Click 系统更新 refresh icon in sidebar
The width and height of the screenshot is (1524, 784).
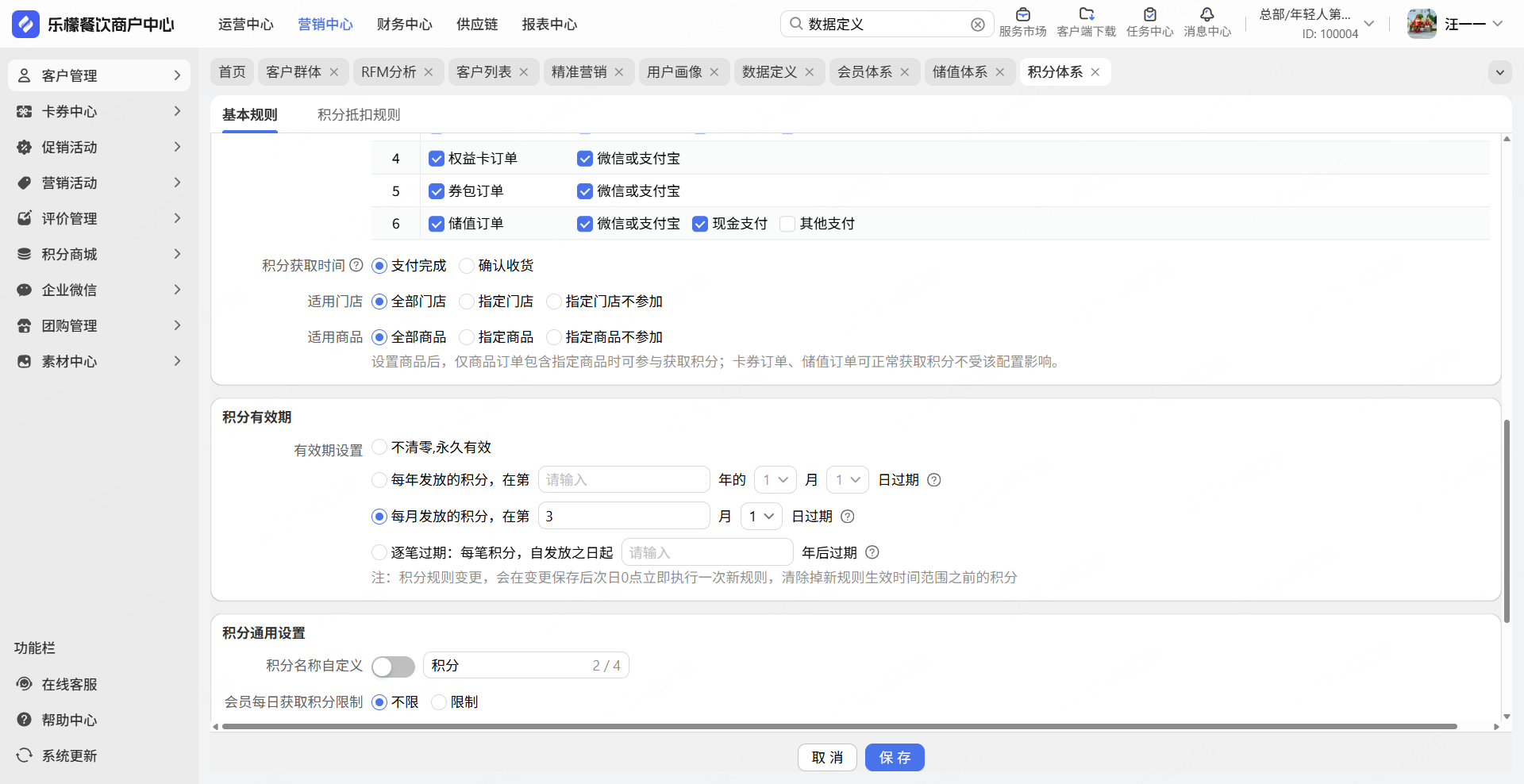tap(25, 755)
